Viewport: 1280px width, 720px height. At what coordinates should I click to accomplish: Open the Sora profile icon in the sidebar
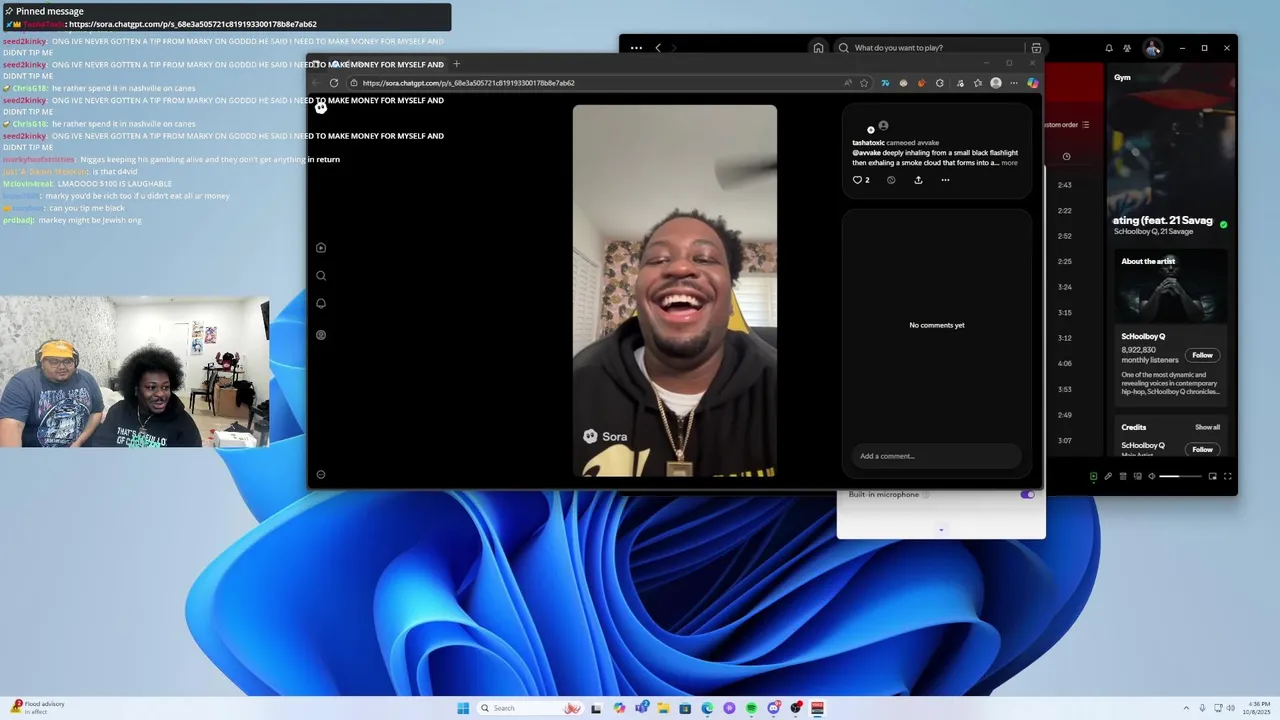coord(321,335)
